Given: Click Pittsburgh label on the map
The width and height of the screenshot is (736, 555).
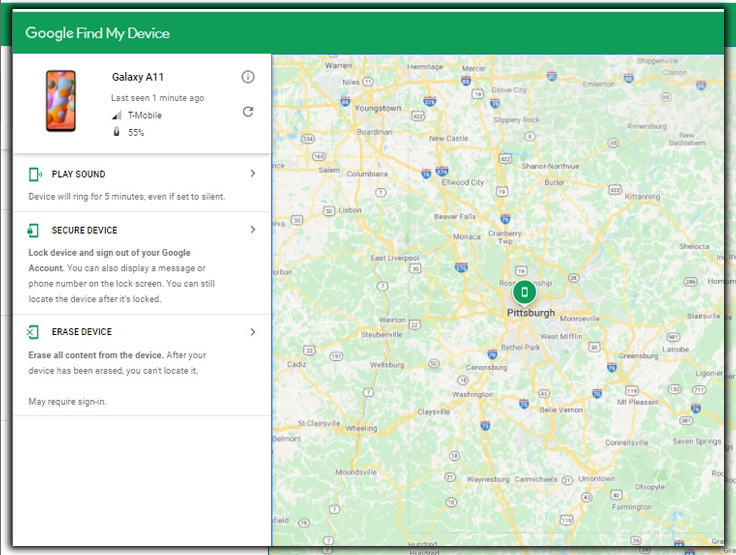Looking at the screenshot, I should 531,313.
